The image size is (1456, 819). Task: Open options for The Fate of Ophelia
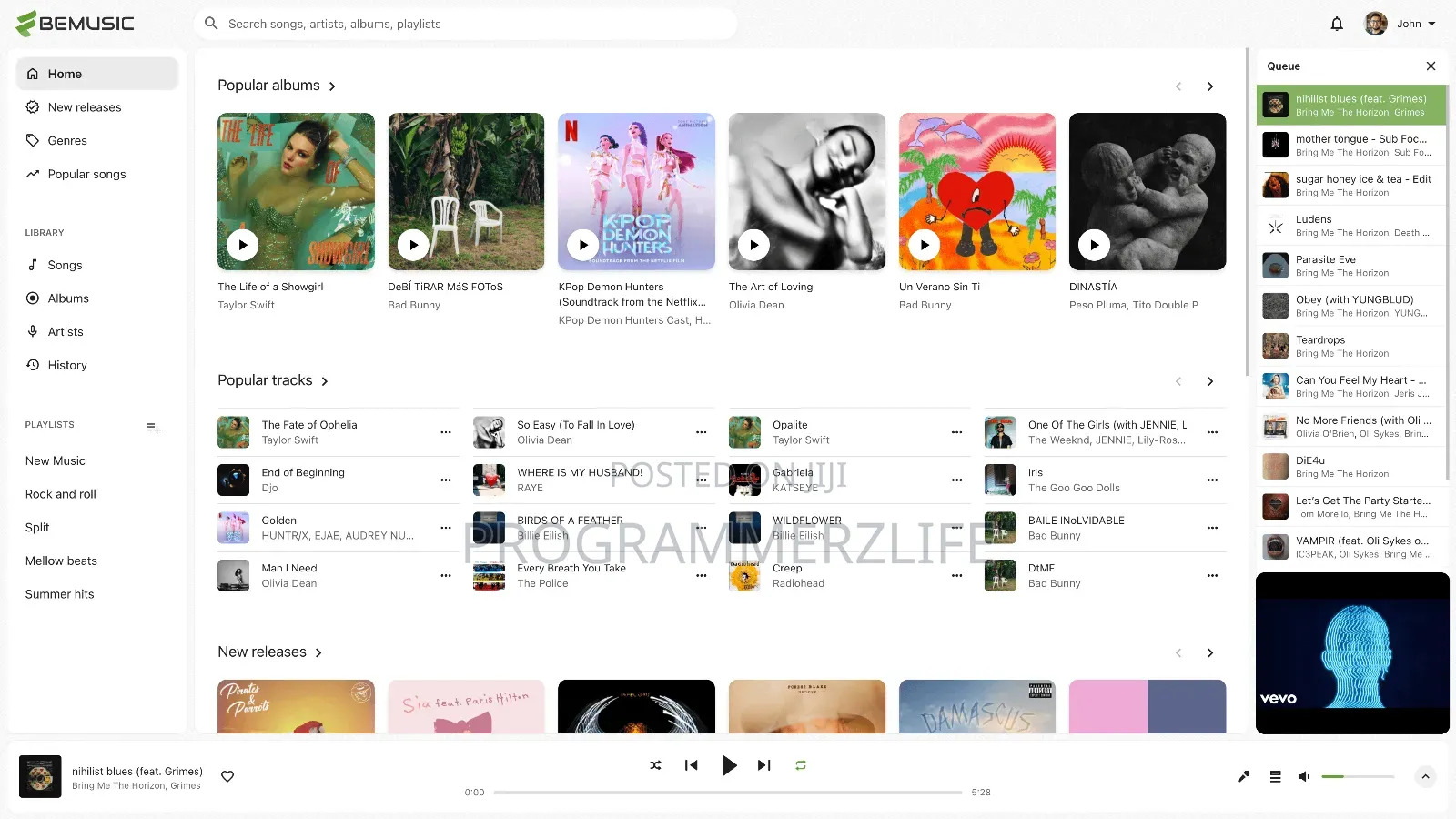pos(446,432)
